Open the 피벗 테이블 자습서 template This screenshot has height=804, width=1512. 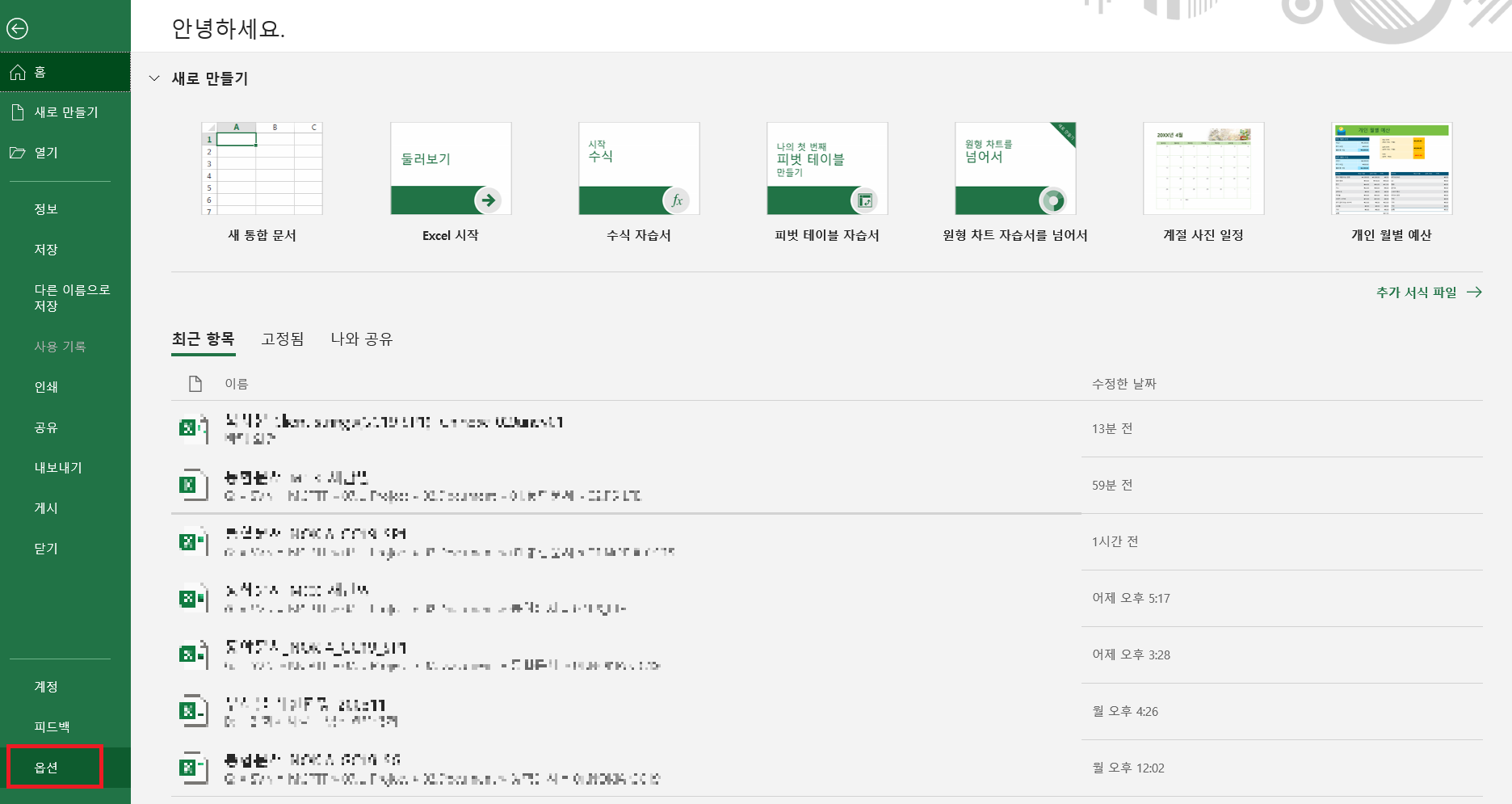click(x=827, y=183)
